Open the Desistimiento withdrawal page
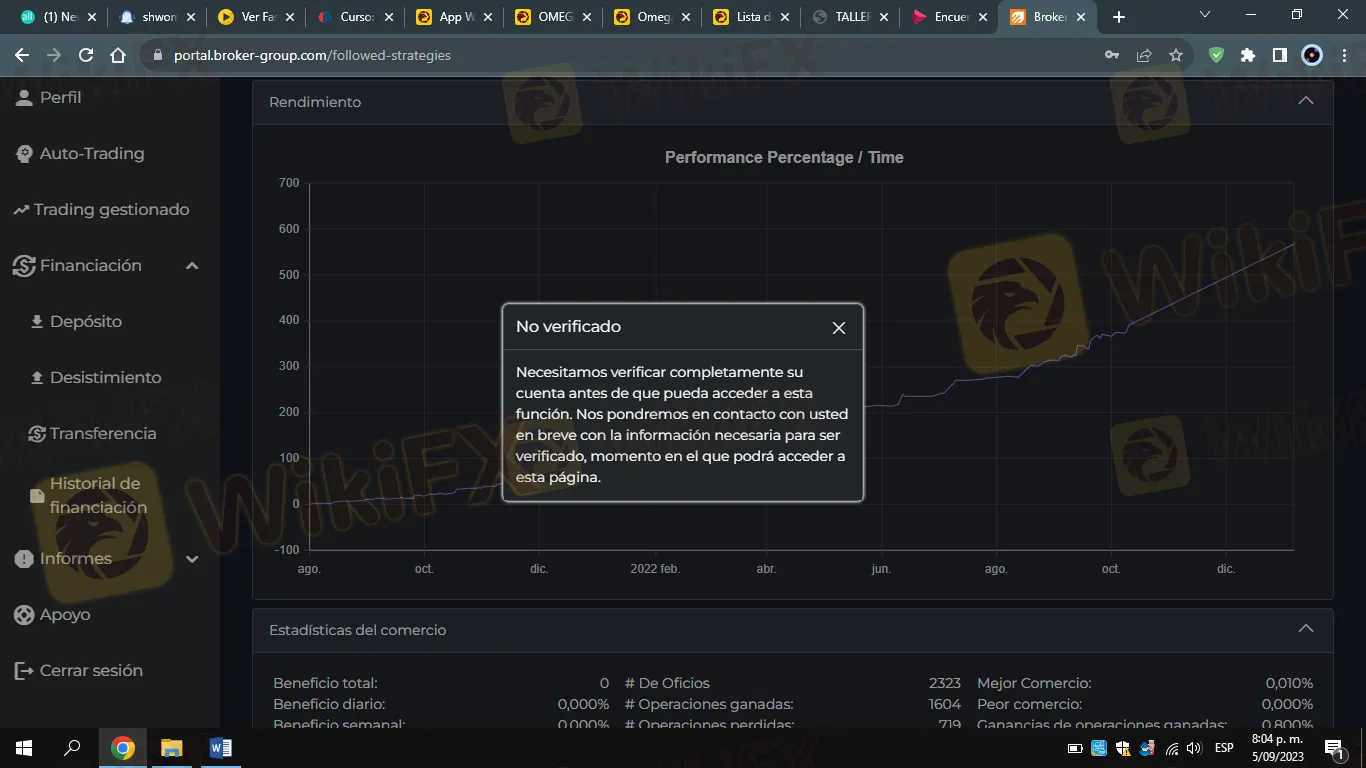The image size is (1366, 768). tap(105, 378)
